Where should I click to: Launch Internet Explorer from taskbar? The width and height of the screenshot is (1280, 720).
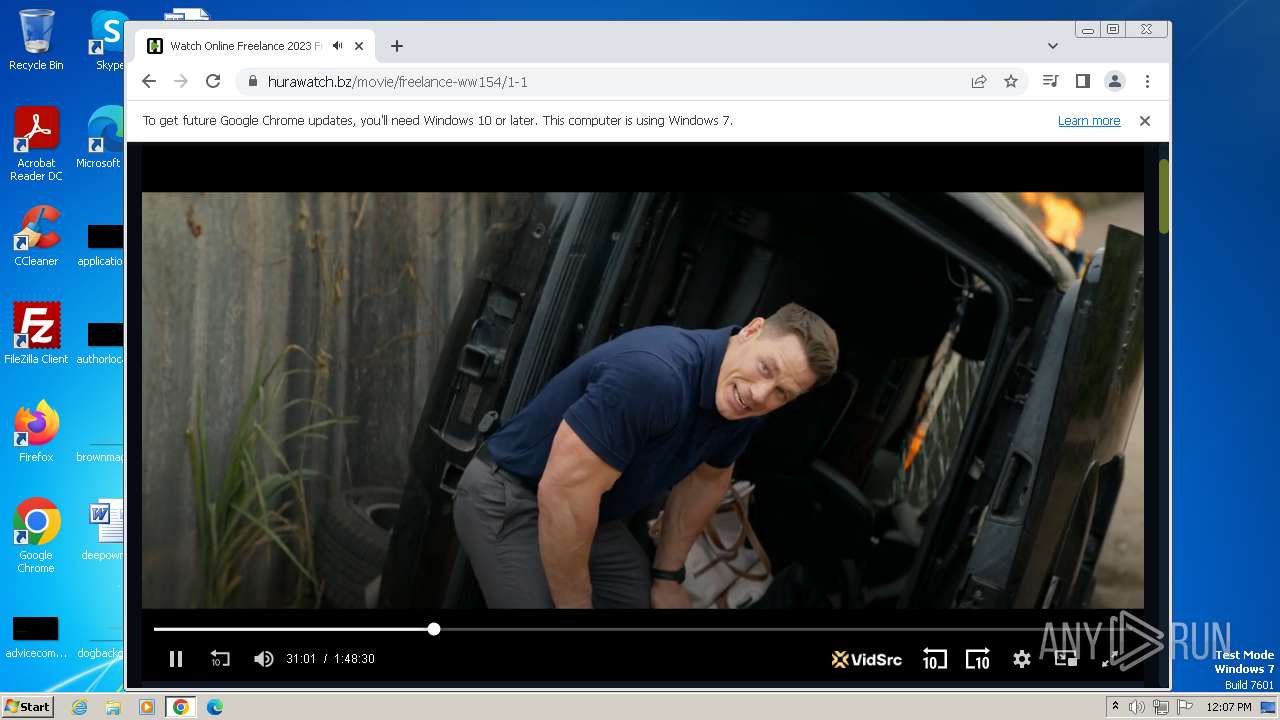click(80, 707)
